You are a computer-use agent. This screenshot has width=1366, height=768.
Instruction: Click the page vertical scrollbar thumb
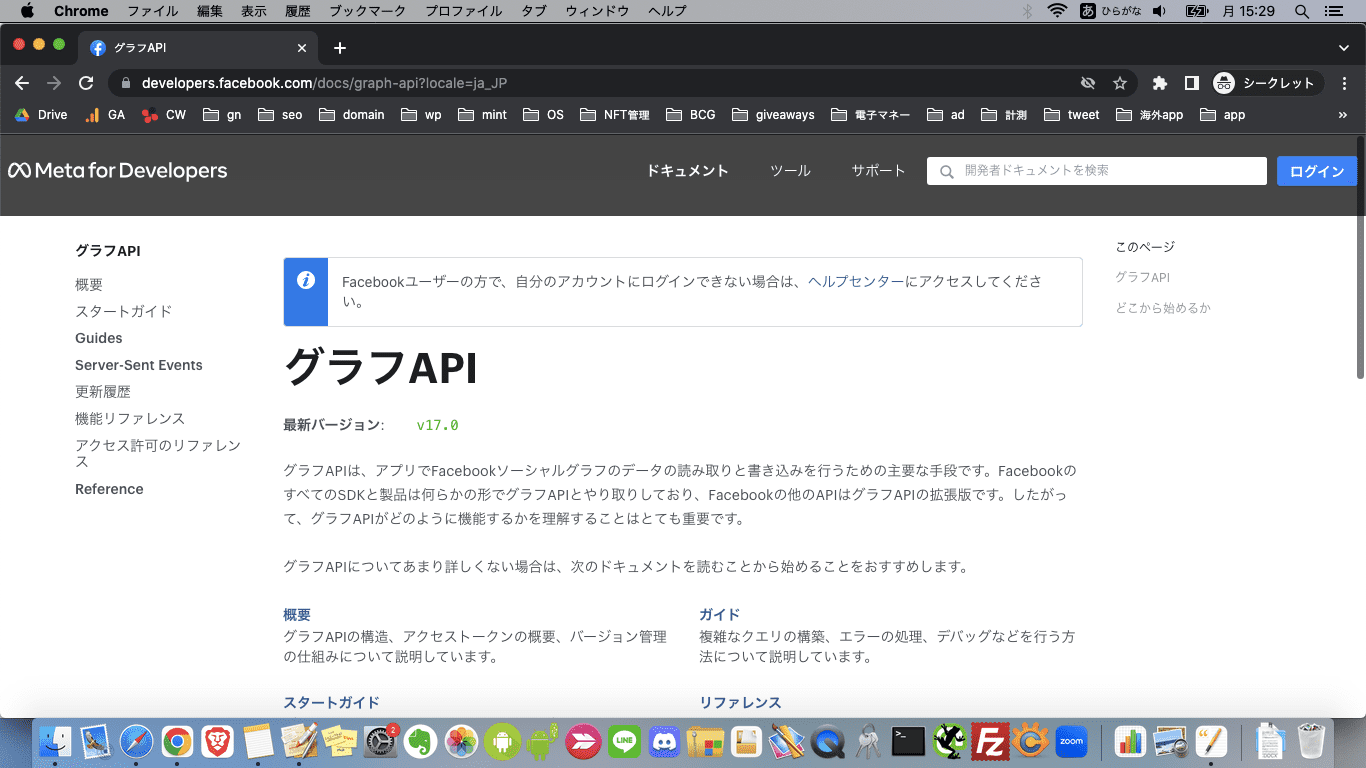tap(1360, 256)
